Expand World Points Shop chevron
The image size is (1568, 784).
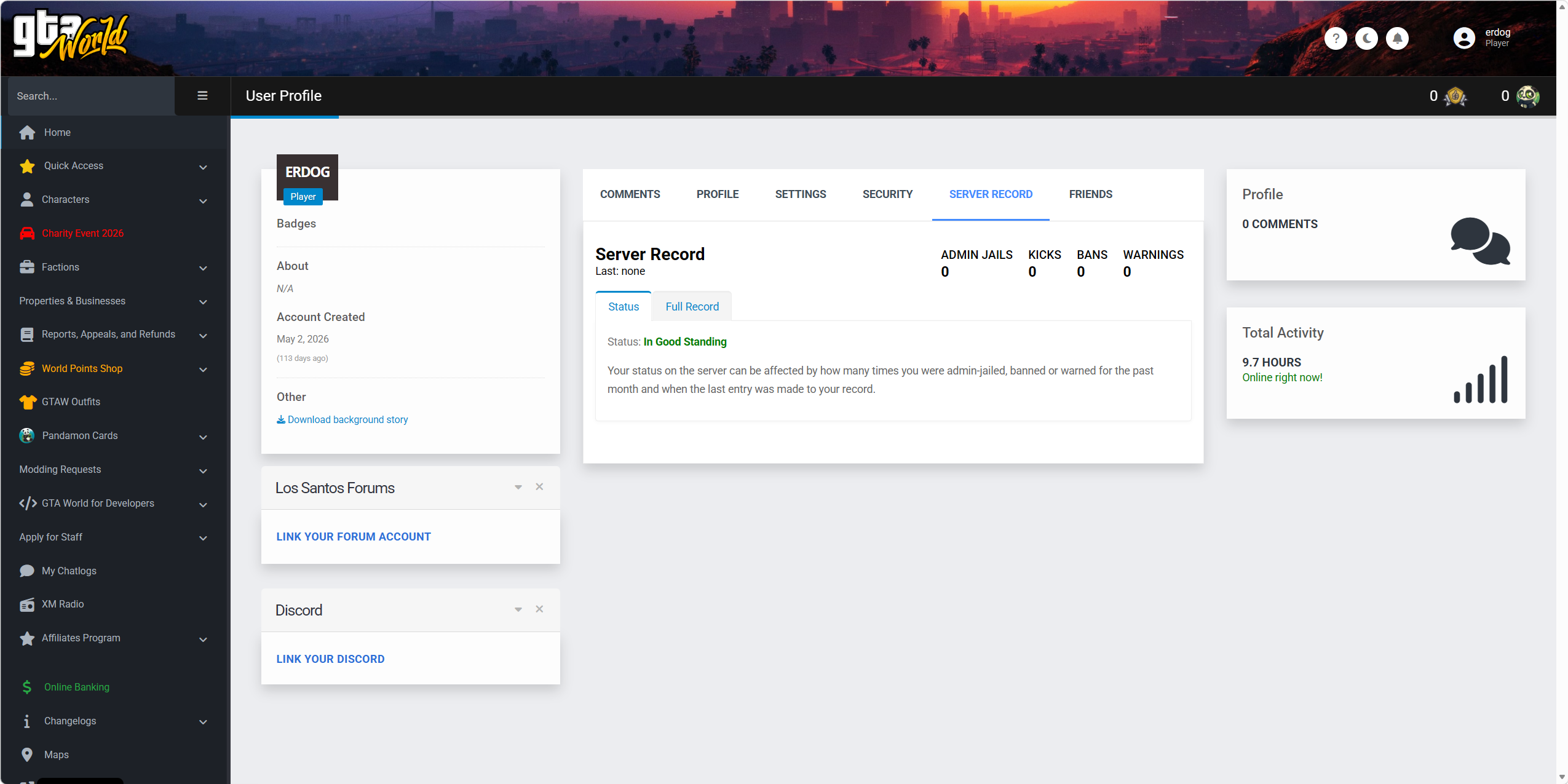click(x=203, y=370)
